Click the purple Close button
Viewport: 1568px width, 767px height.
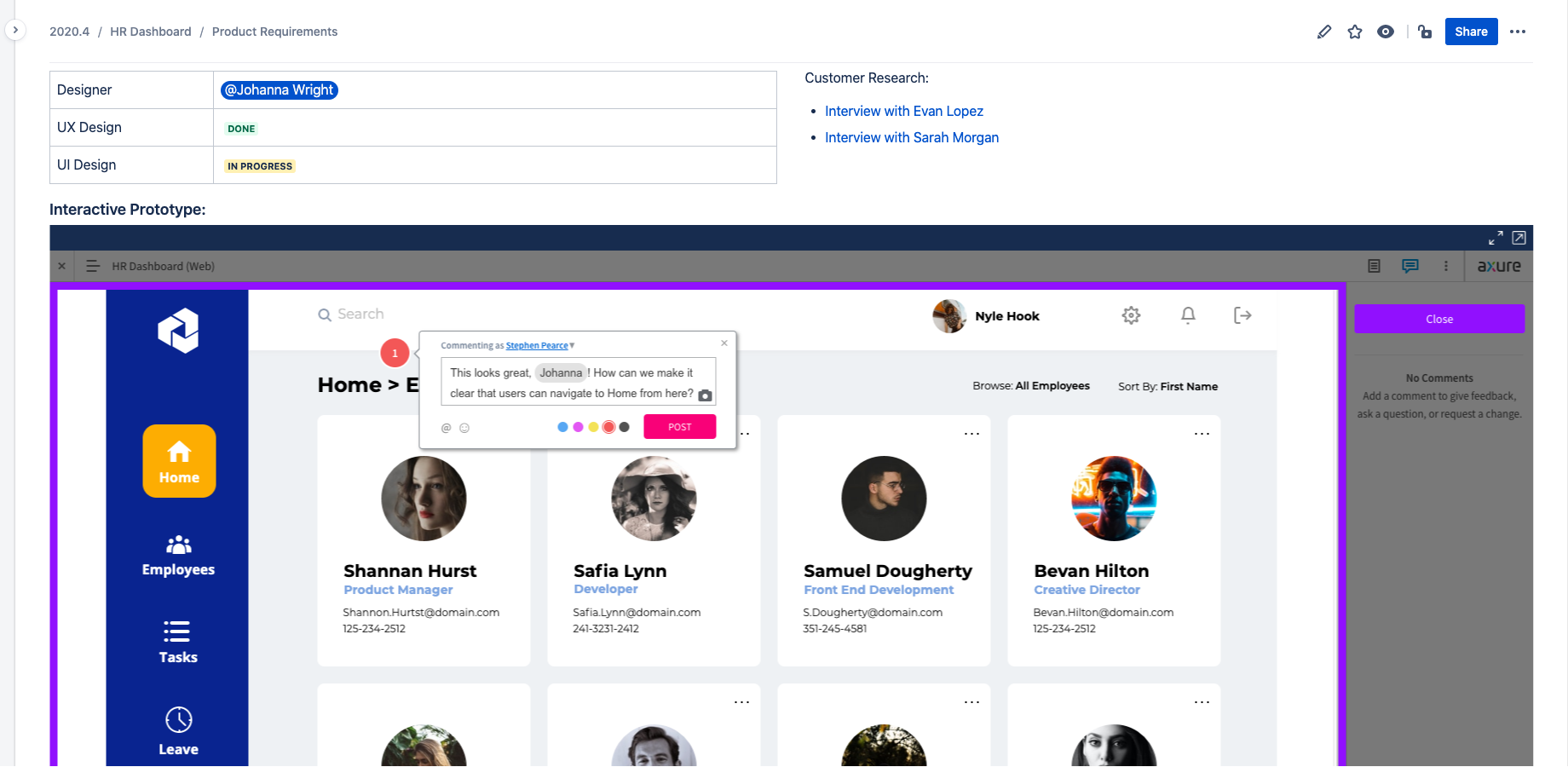[x=1439, y=319]
